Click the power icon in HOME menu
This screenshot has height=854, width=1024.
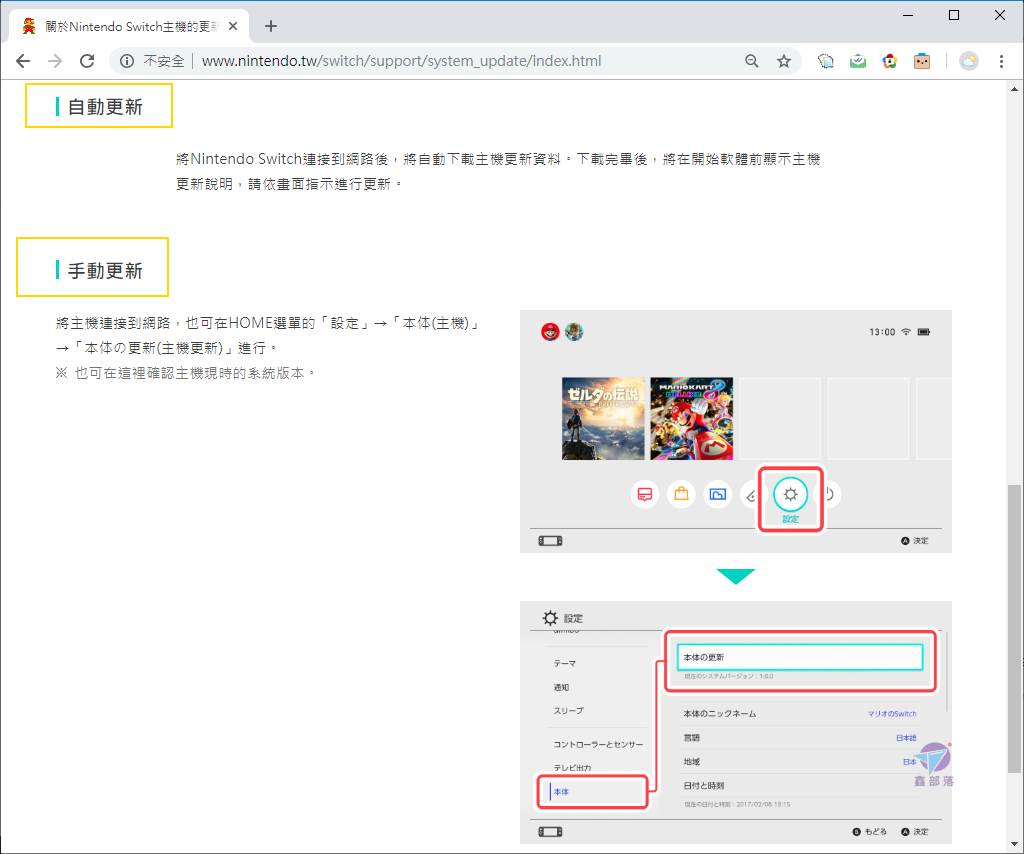(831, 494)
